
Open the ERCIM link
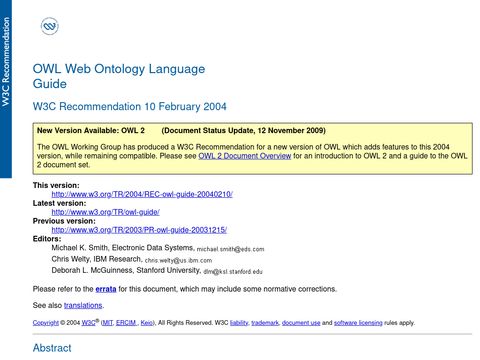[126, 323]
